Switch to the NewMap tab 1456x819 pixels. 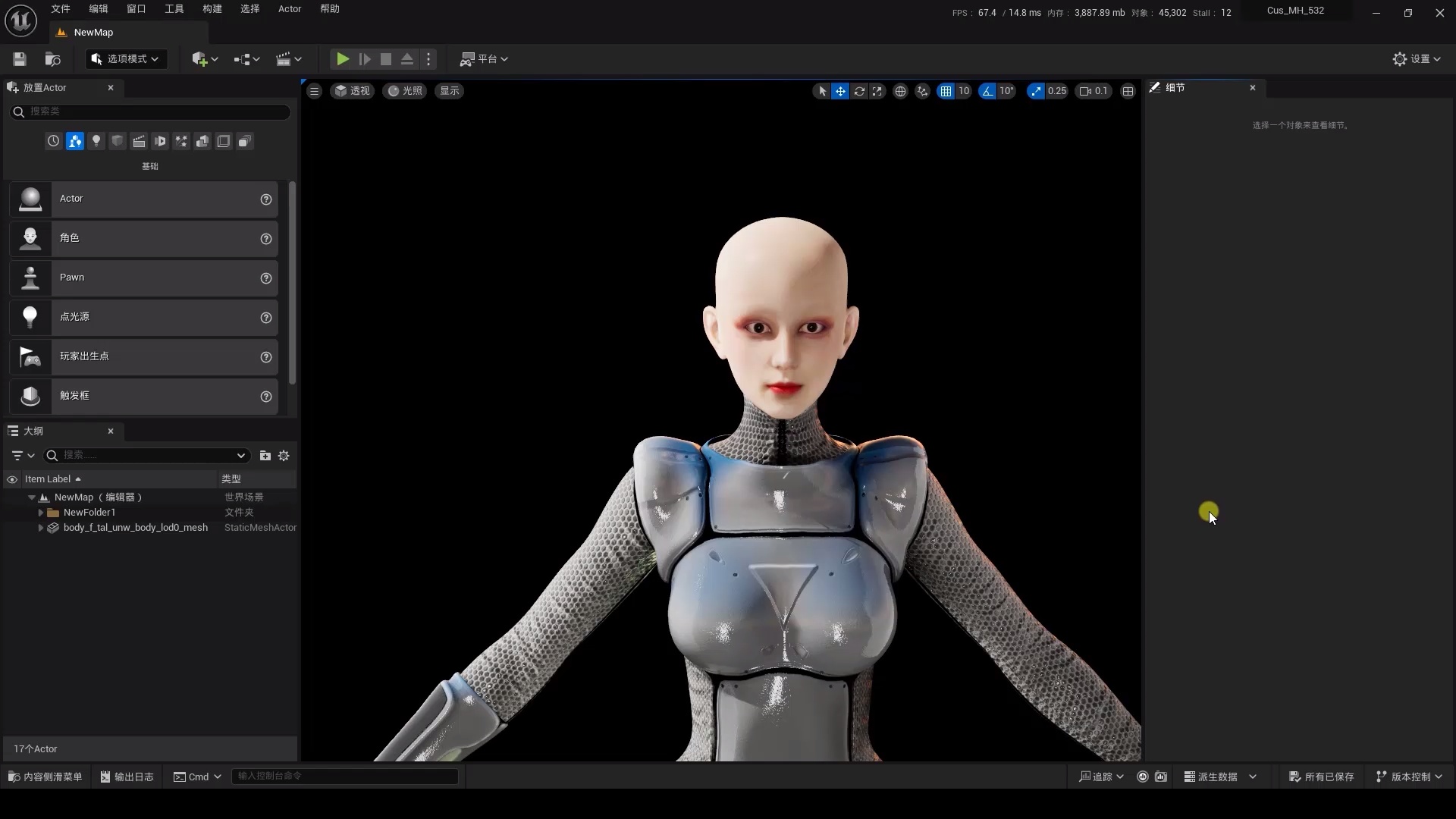click(93, 33)
